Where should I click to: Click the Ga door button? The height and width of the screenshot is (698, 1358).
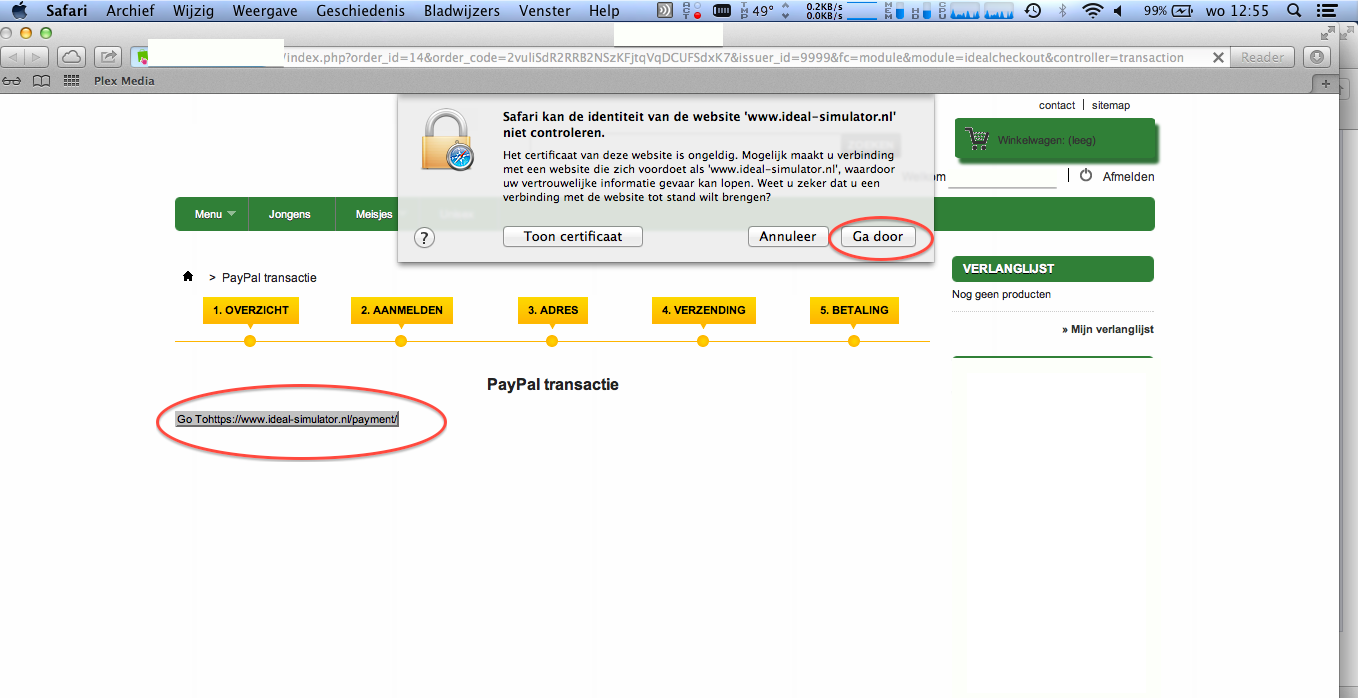(x=877, y=237)
